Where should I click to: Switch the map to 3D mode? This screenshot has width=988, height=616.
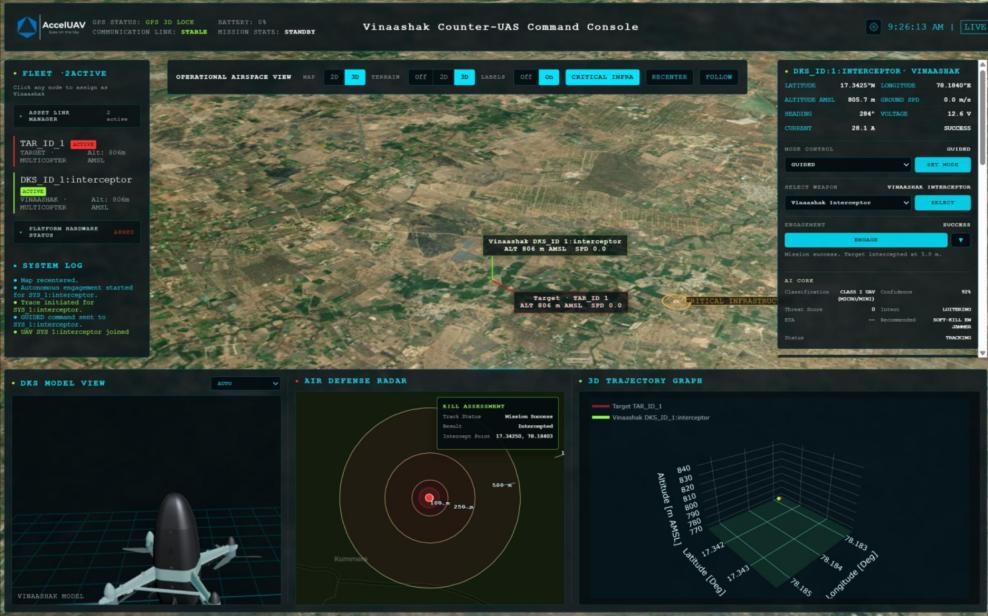355,77
